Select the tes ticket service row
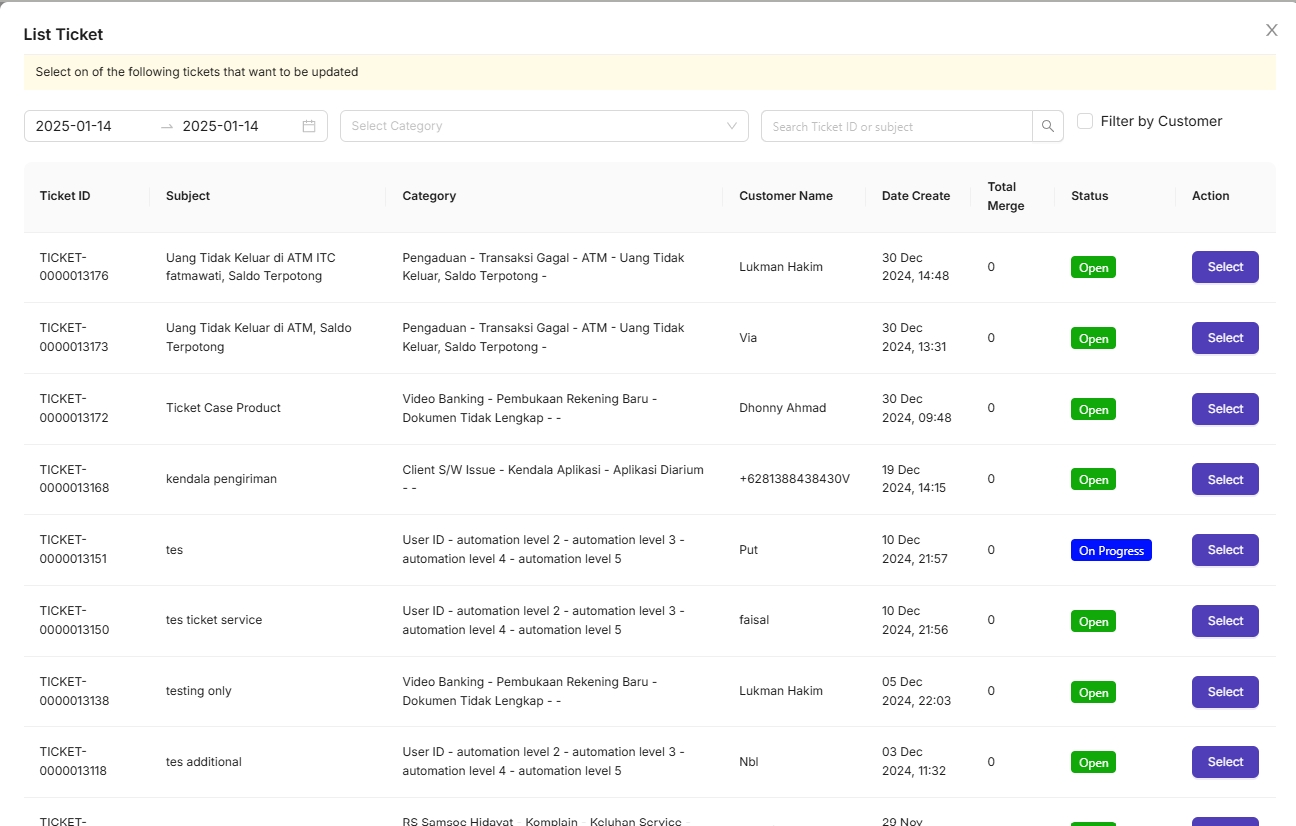The height and width of the screenshot is (826, 1296). pyautogui.click(x=1224, y=621)
